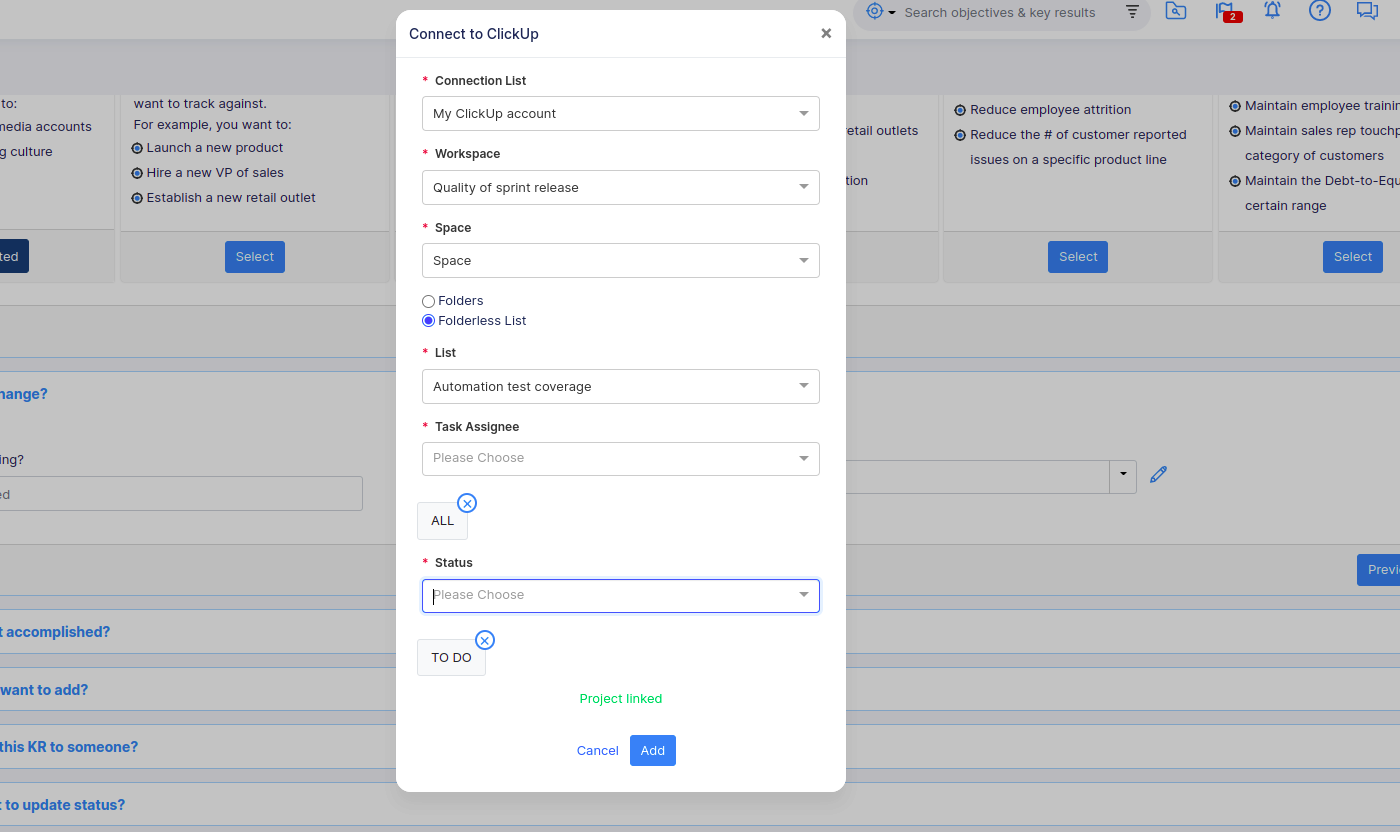The width and height of the screenshot is (1400, 832).
Task: Click the Search objectives & key results field
Action: click(1000, 12)
